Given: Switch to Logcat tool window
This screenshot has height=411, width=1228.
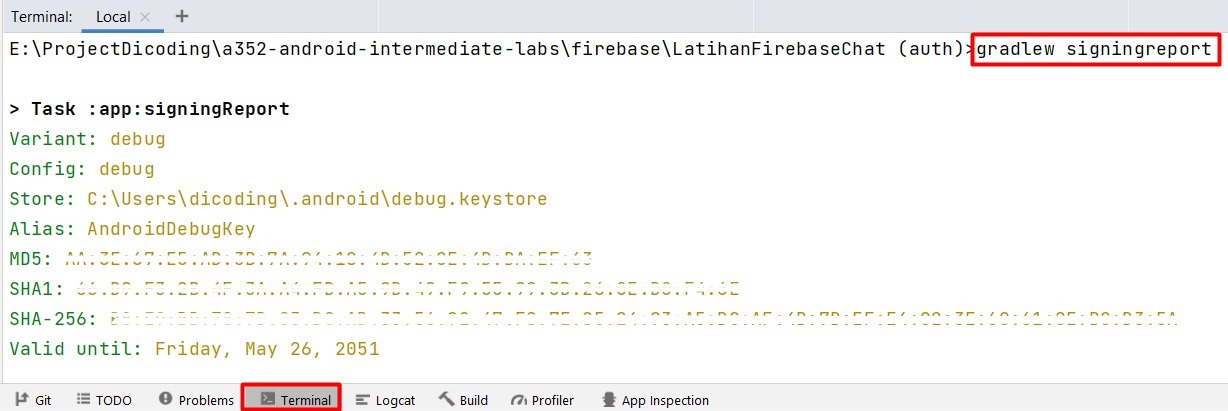Looking at the screenshot, I should coord(385,400).
